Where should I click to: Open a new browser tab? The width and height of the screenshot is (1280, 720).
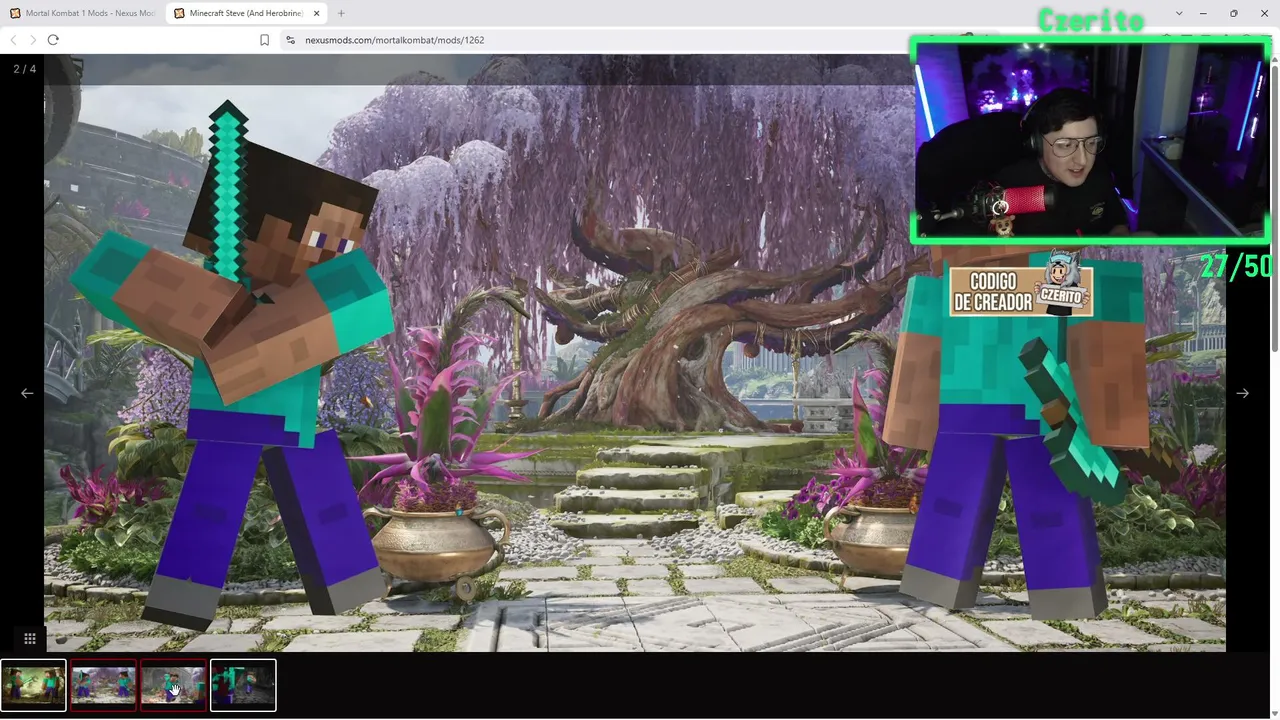[x=341, y=13]
